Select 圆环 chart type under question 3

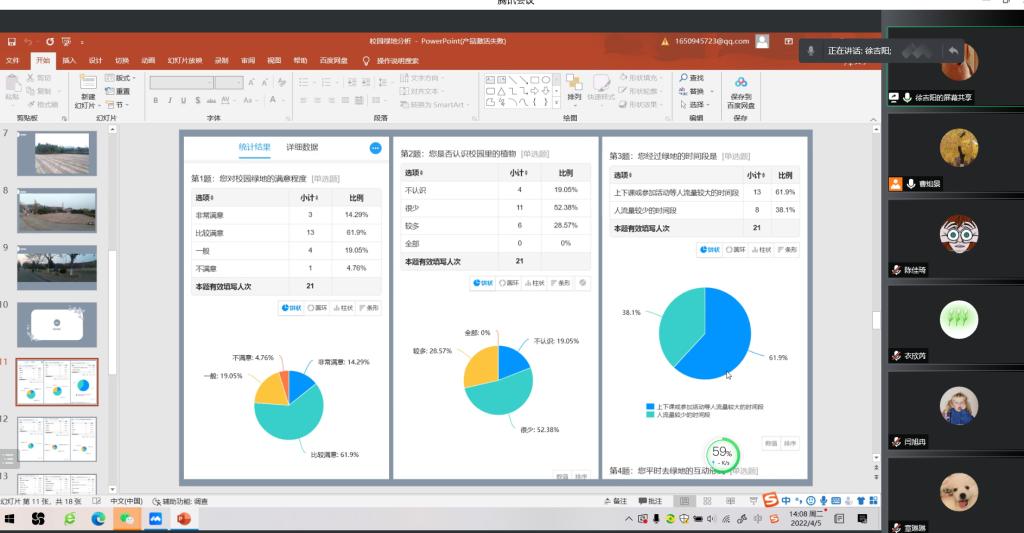pos(738,249)
